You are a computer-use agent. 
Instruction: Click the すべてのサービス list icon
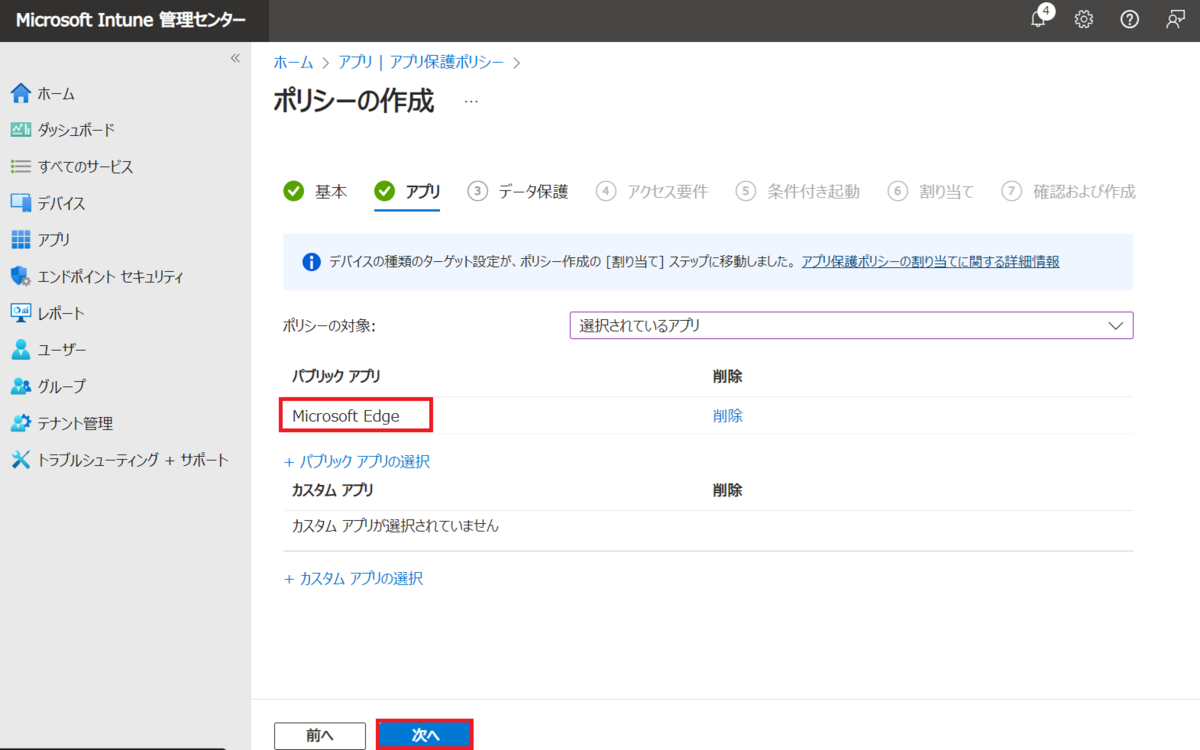(x=21, y=166)
